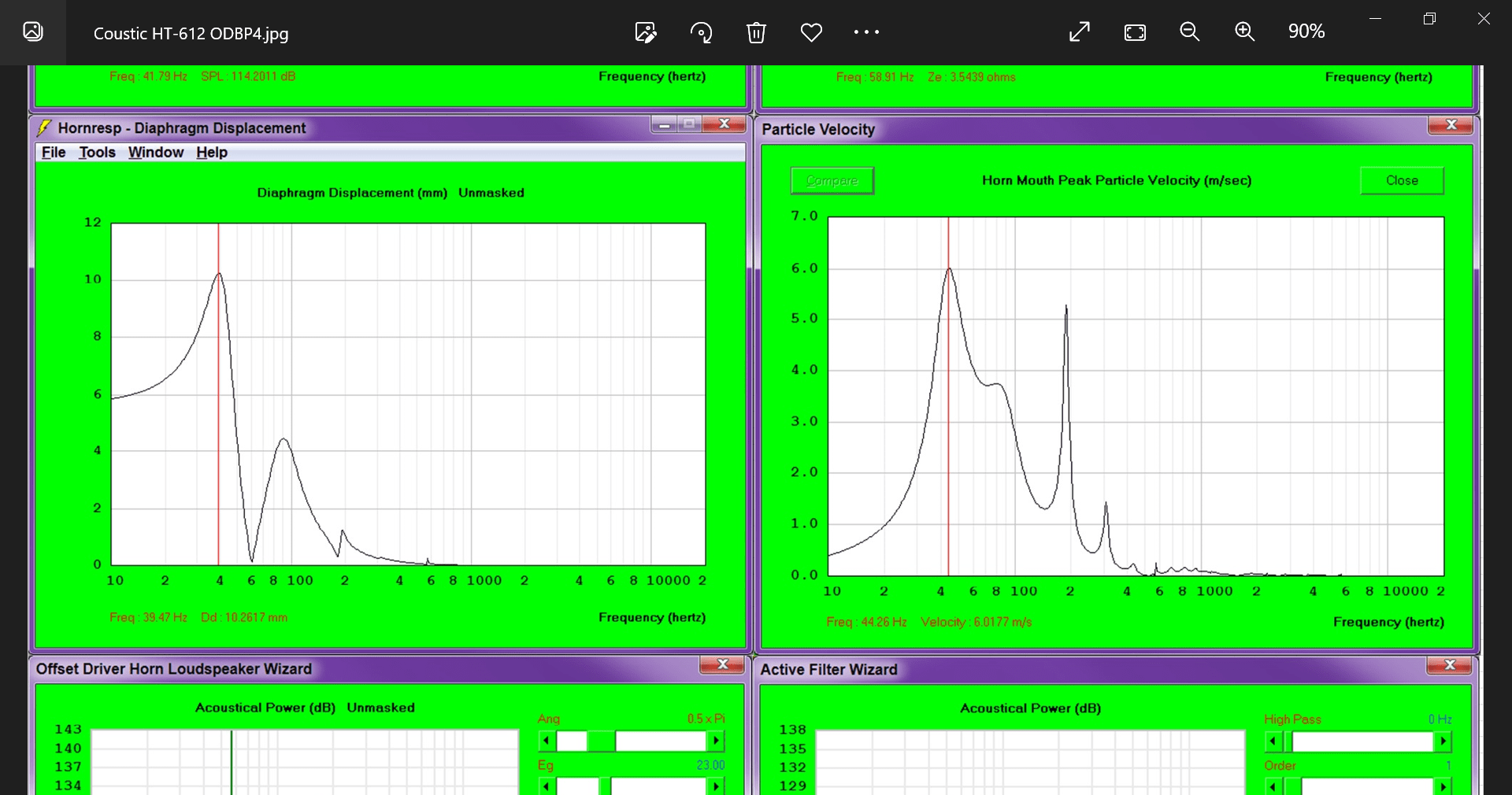Image resolution: width=1512 pixels, height=795 pixels.
Task: Click the Ze : 3.5439 ohms readout
Action: 972,77
